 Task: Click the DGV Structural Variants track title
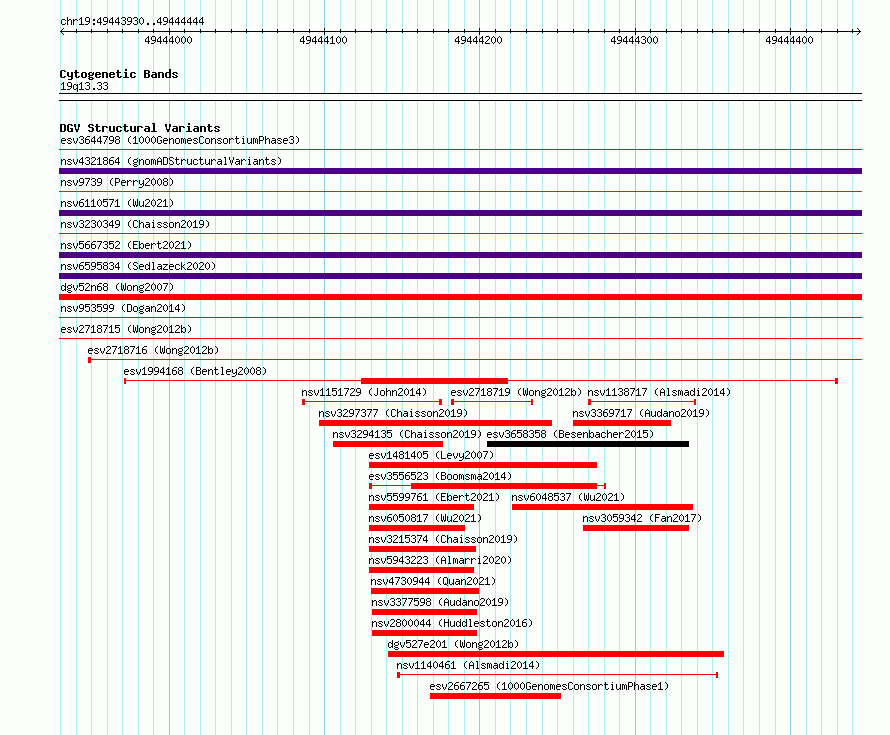tap(140, 128)
